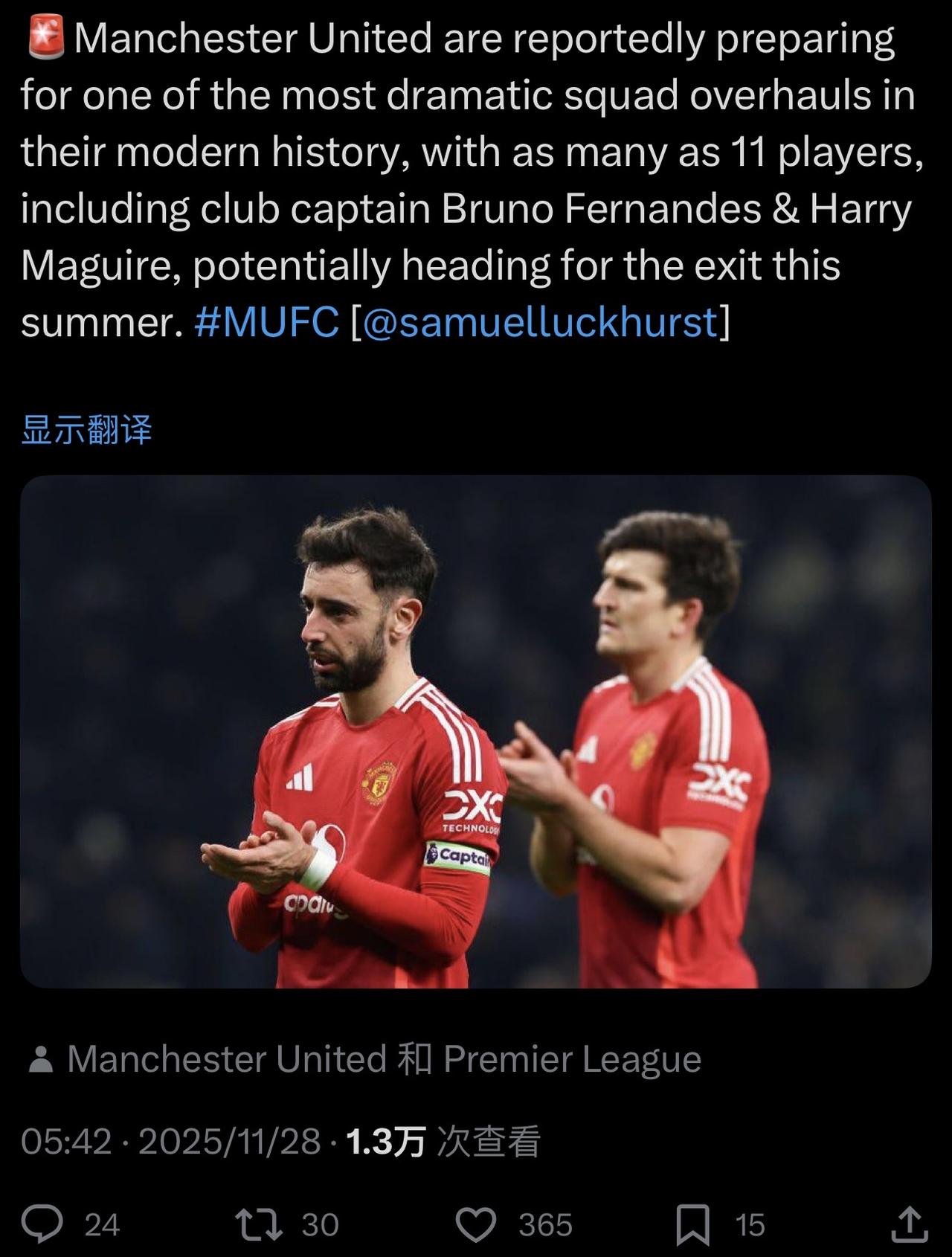Open the #MUFC hashtag

266,322
